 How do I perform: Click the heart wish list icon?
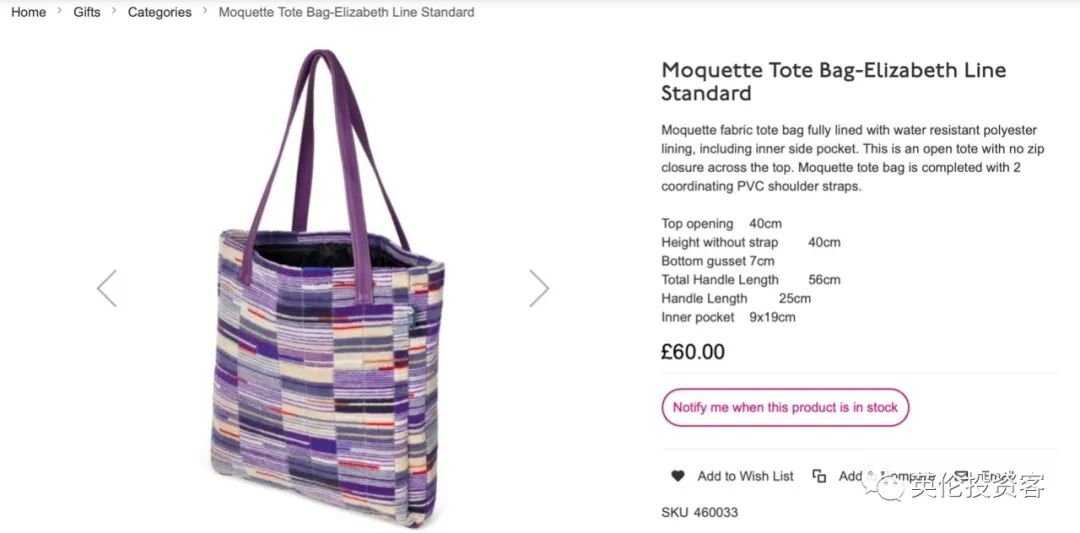[678, 476]
